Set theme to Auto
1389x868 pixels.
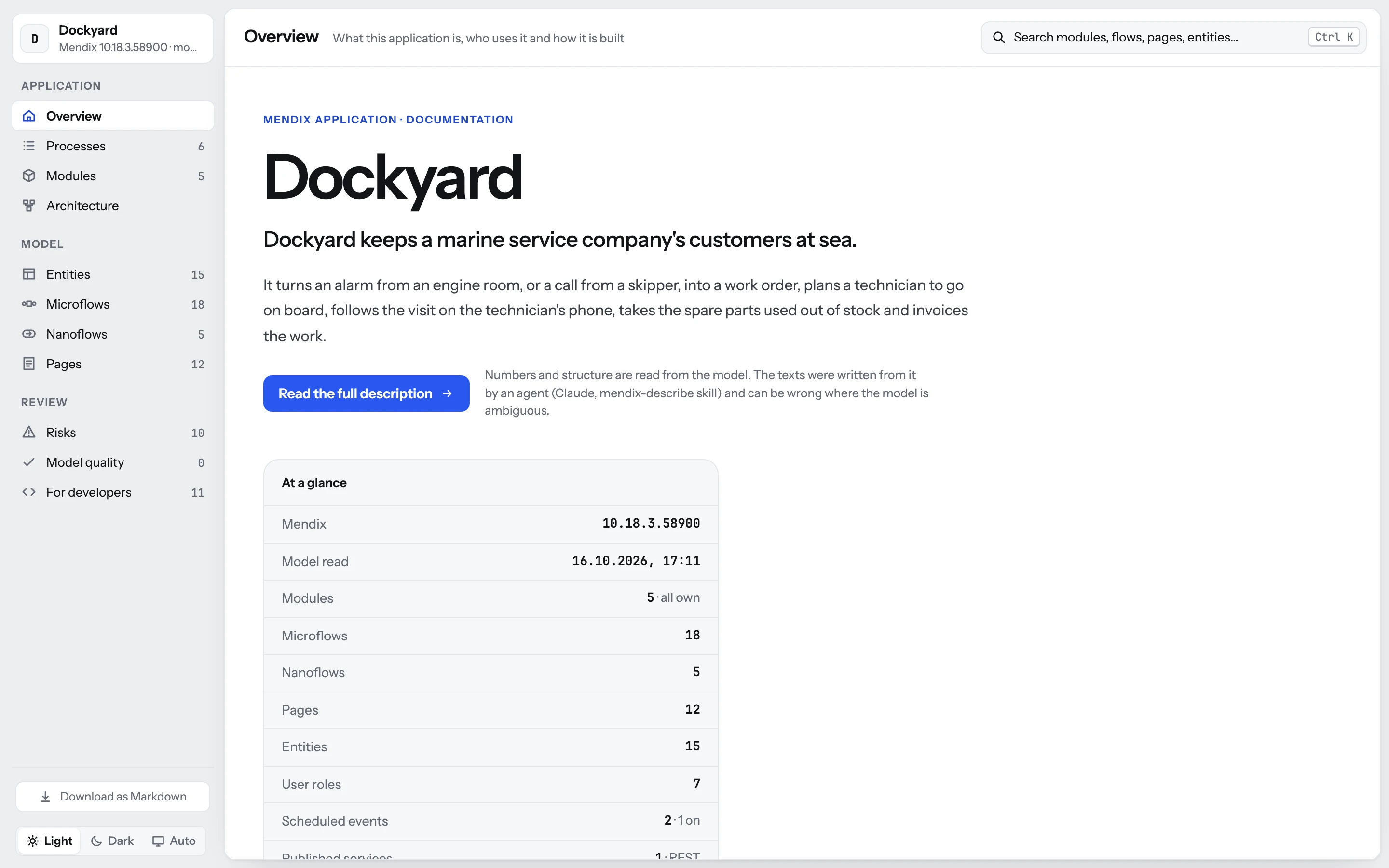174,841
